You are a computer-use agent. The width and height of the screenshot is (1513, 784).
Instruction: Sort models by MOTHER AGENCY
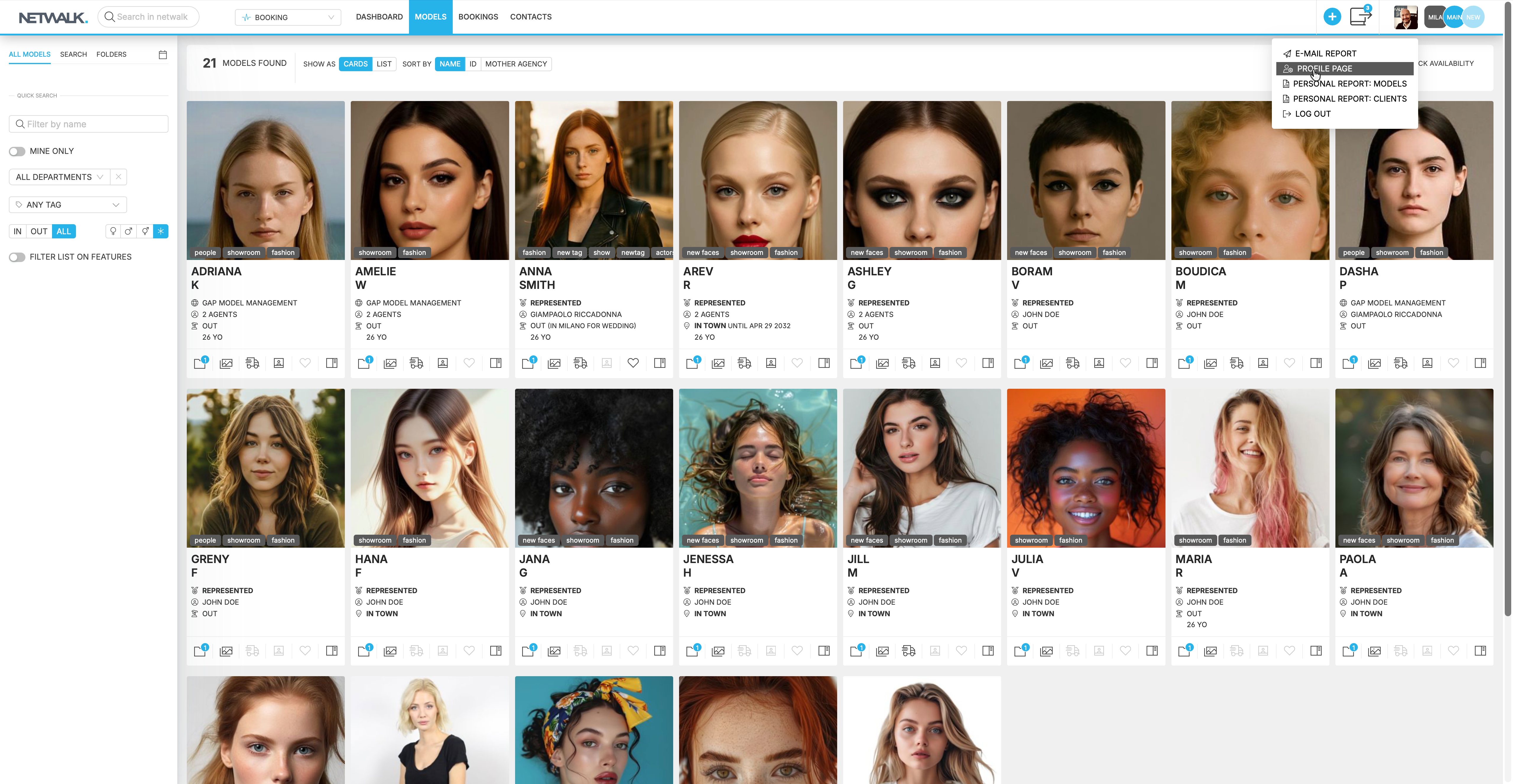coord(516,64)
